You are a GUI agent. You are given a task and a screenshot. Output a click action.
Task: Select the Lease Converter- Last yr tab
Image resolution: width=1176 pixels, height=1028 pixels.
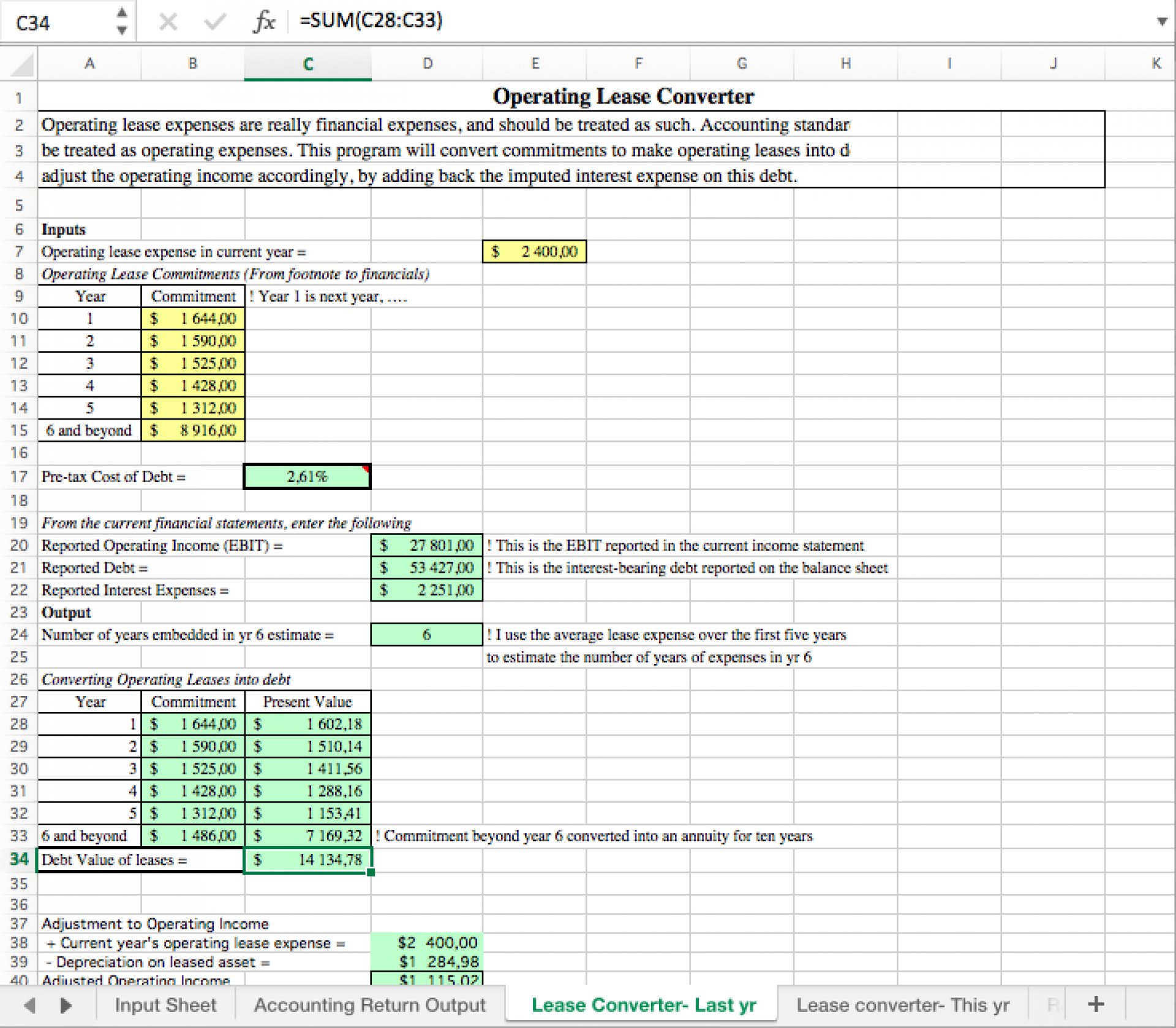coord(643,1005)
